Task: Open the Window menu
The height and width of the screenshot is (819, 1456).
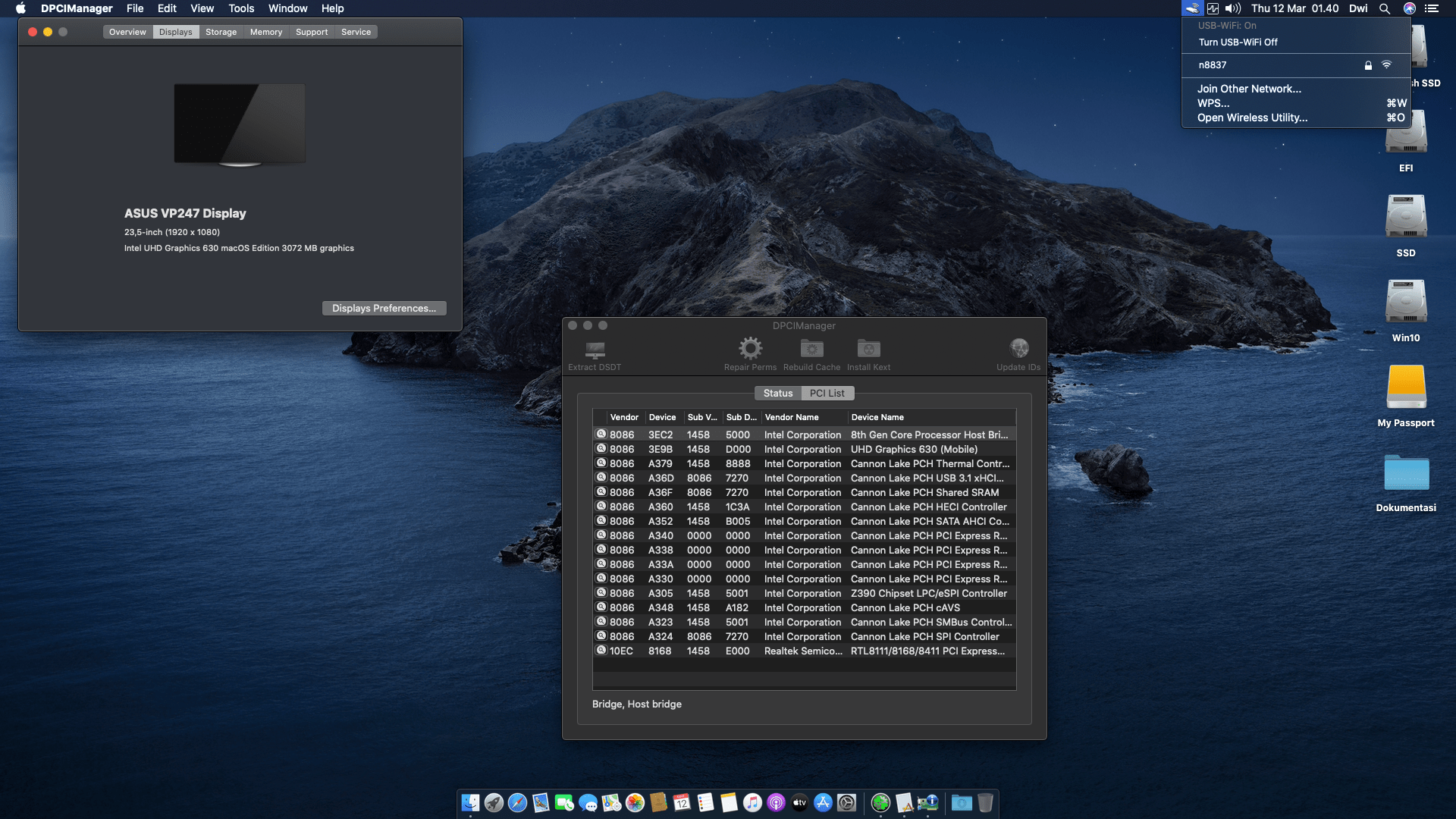Action: coord(287,8)
